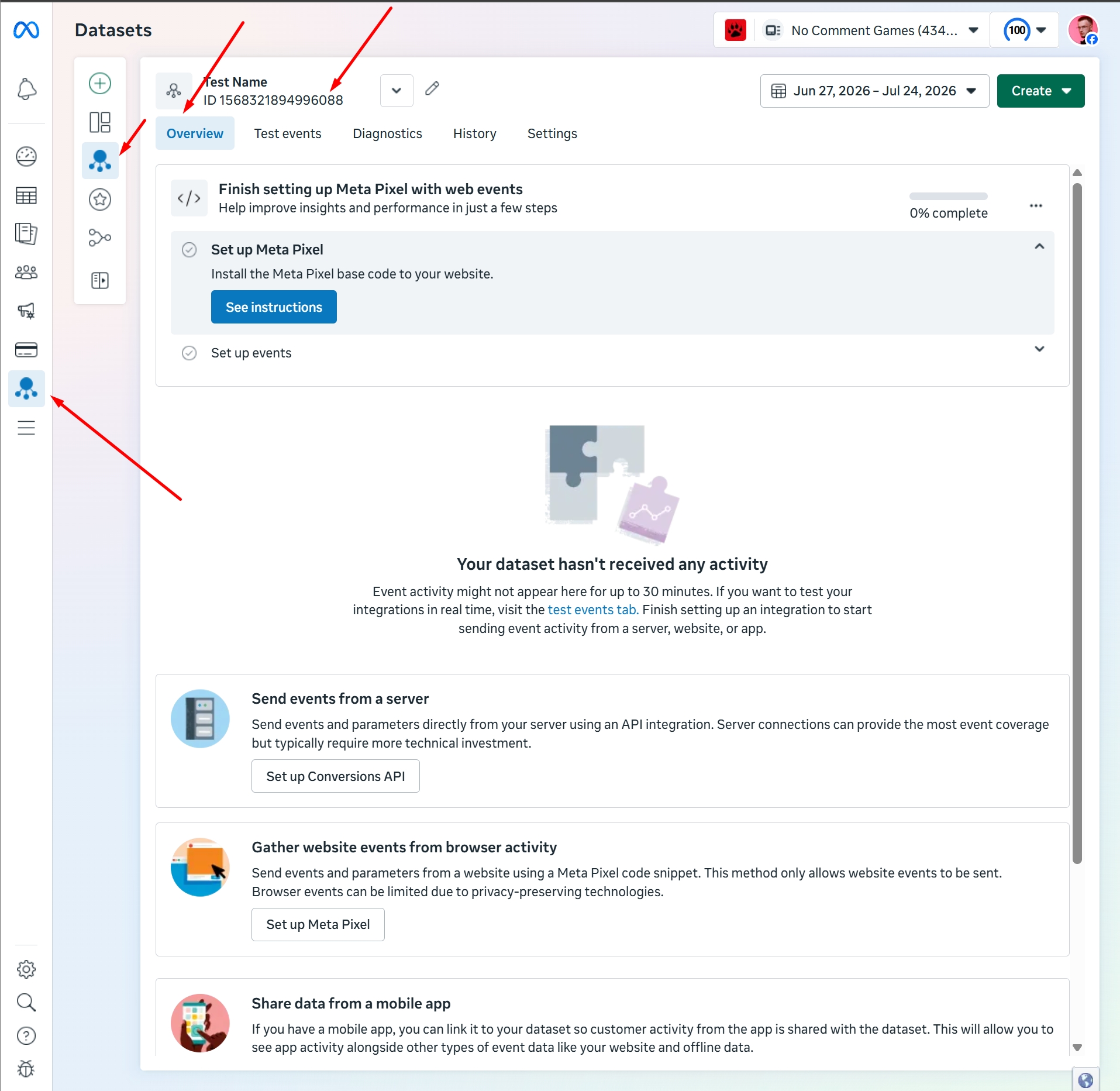Open the account overview gauge icon
Screen dimensions: 1120x1091
click(26, 156)
